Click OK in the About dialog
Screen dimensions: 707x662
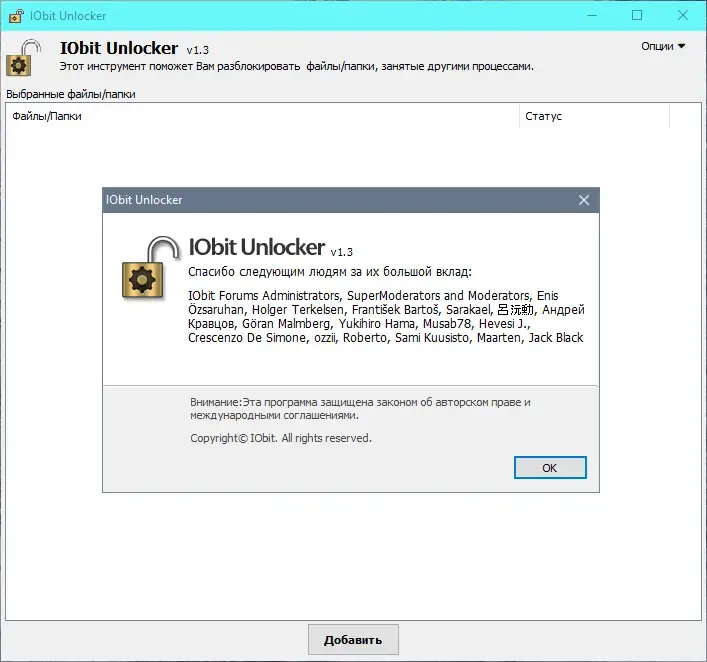tap(550, 468)
